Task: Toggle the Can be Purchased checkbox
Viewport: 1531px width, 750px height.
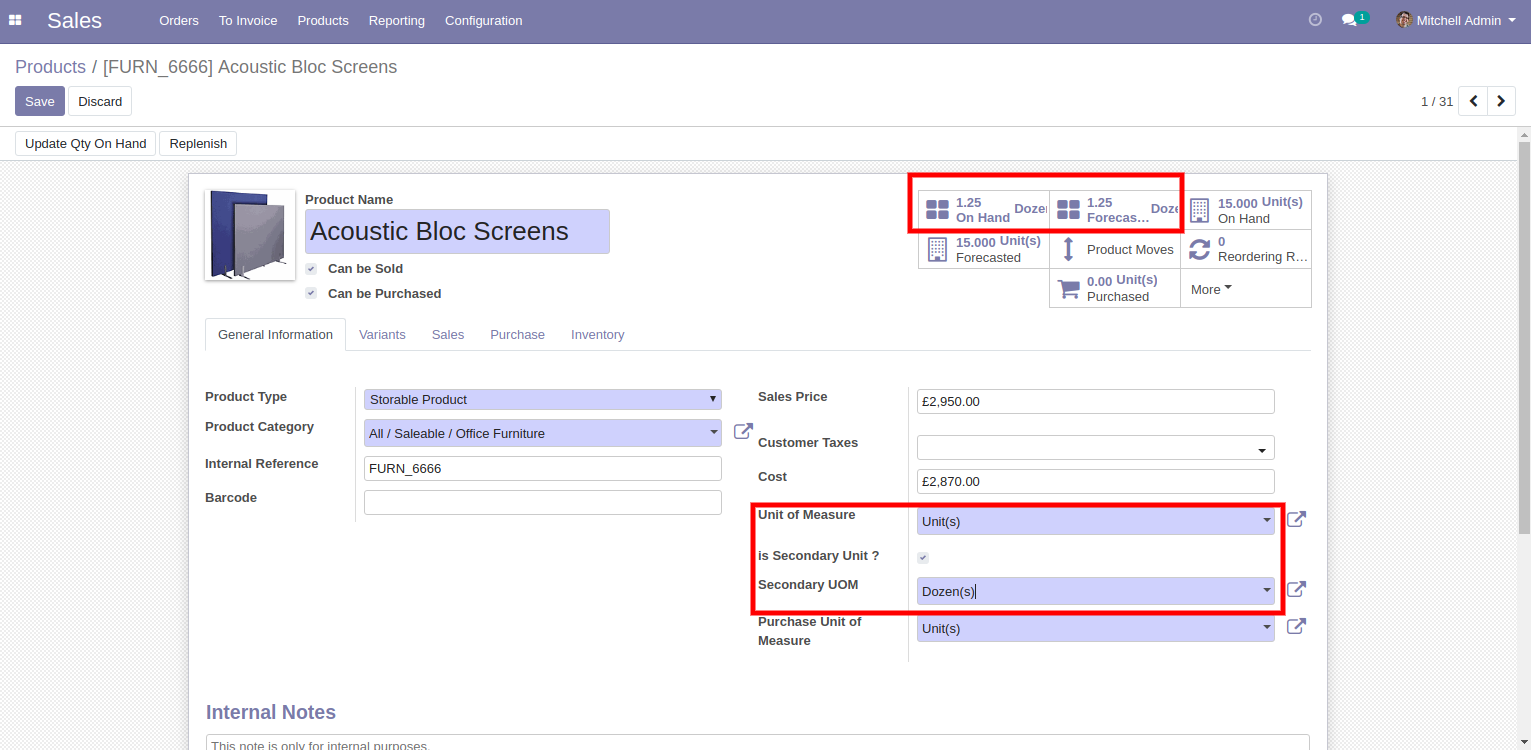Action: (311, 294)
